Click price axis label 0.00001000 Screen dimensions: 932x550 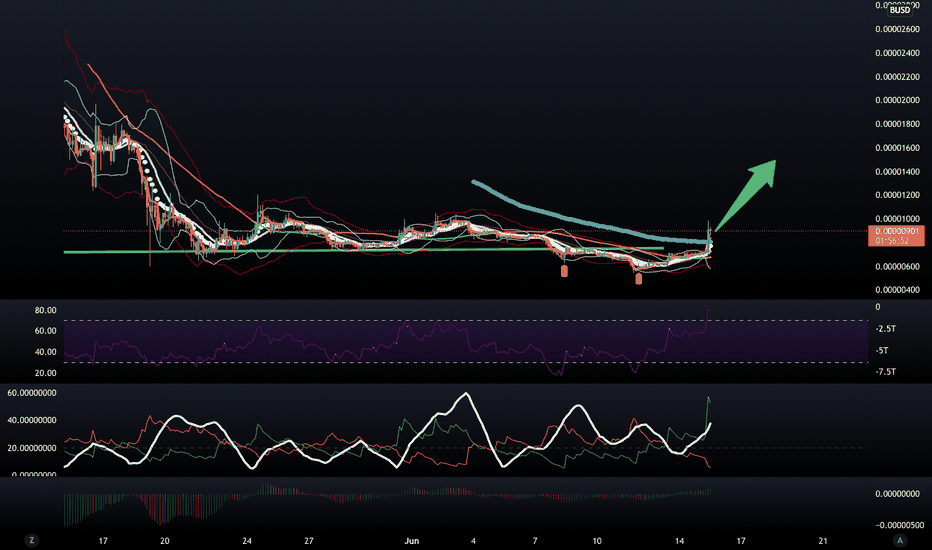click(x=898, y=219)
